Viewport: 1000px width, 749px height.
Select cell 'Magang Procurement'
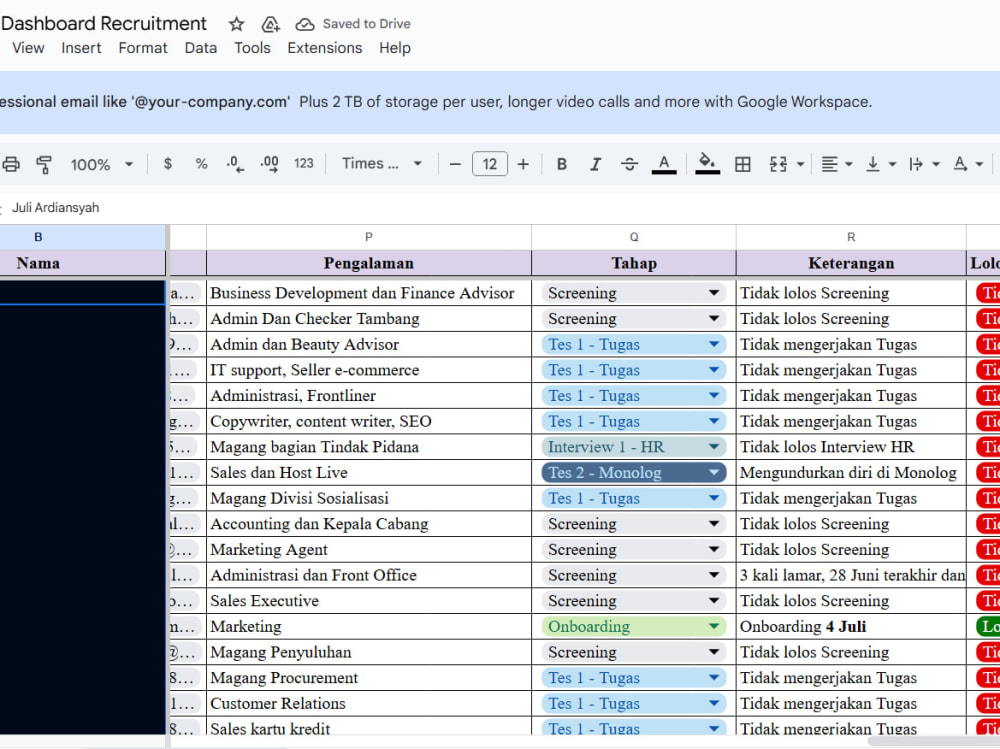pyautogui.click(x=369, y=678)
